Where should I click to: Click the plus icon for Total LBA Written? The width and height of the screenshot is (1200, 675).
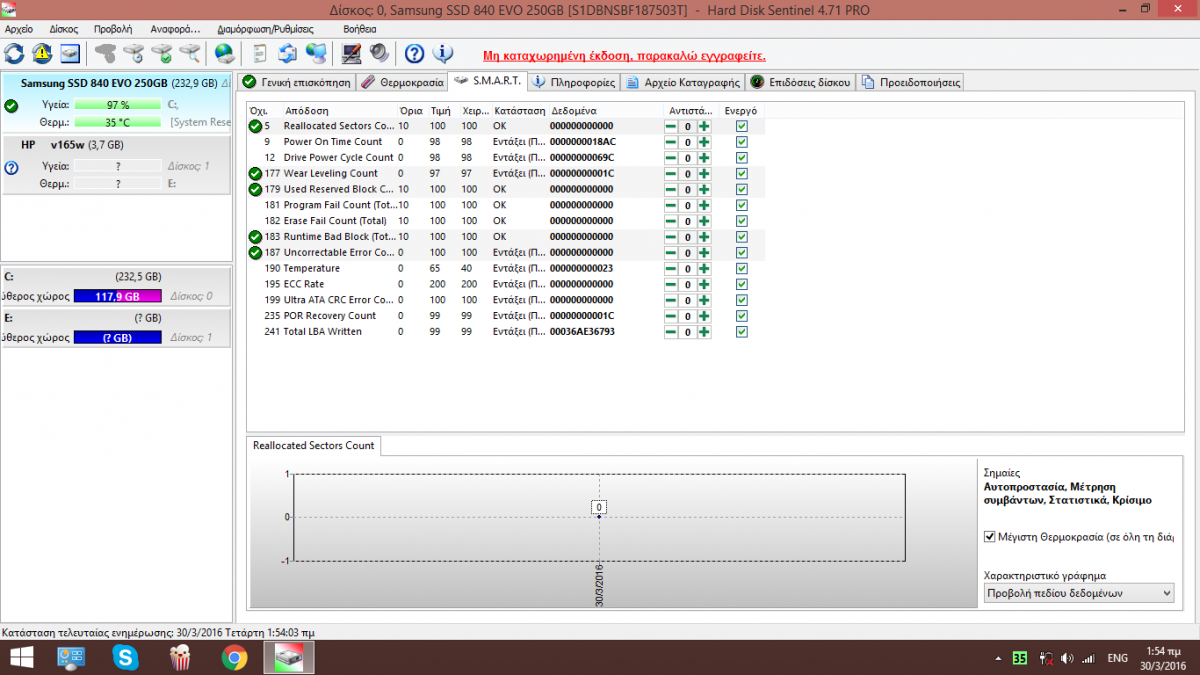704,332
